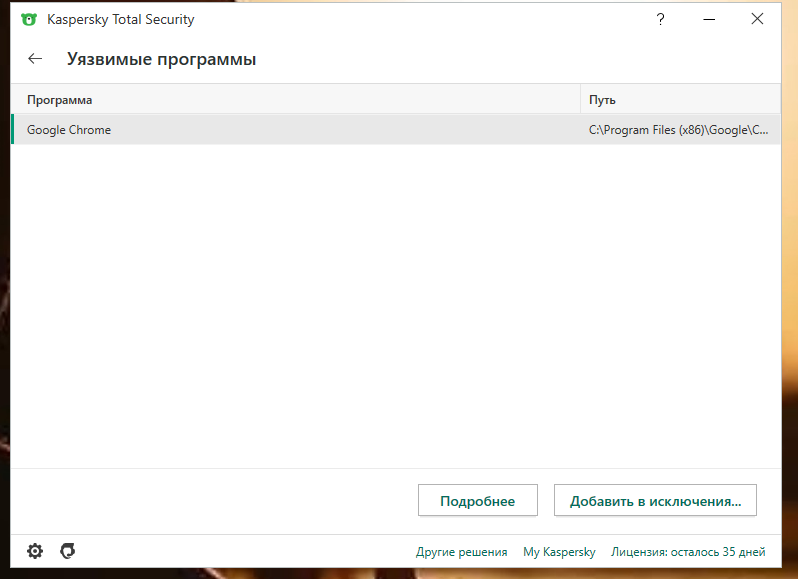798x579 pixels.
Task: Select the Google Chrome row
Action: pos(395,130)
